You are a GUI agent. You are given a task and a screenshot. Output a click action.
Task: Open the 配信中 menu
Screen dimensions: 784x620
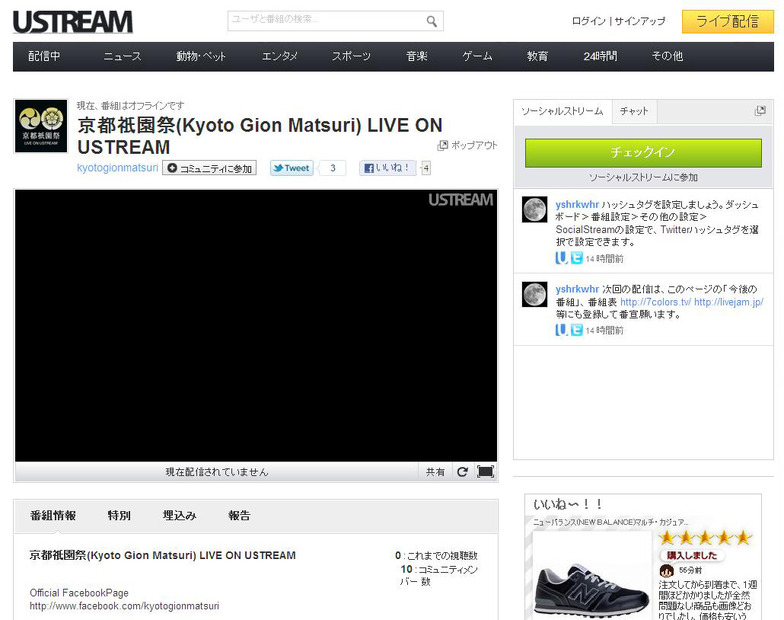[x=44, y=56]
